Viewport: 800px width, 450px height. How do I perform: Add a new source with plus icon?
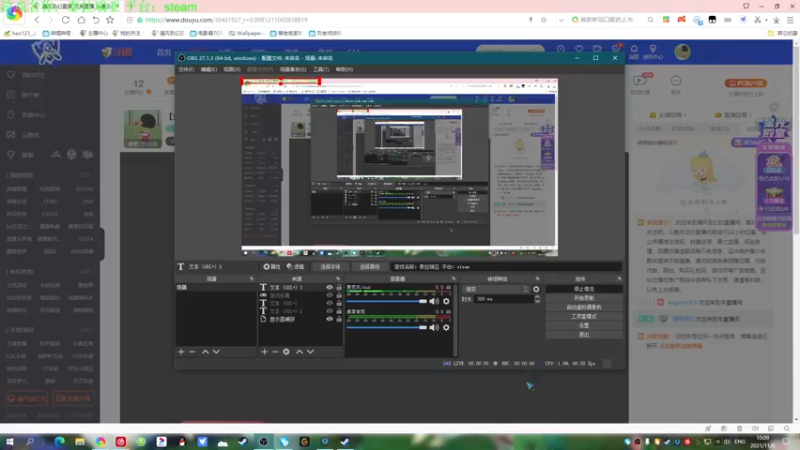pyautogui.click(x=264, y=352)
